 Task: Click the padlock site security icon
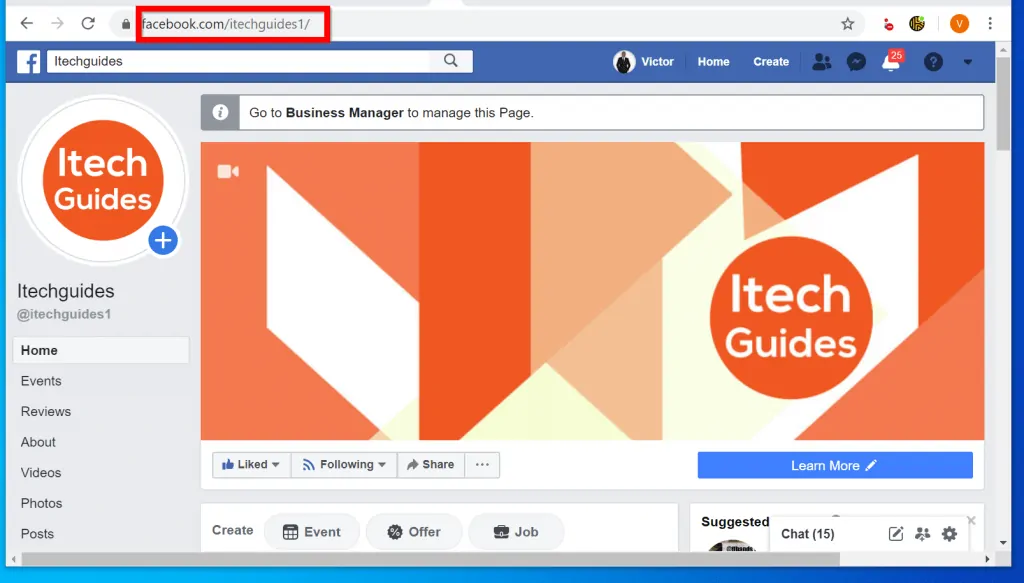point(126,24)
